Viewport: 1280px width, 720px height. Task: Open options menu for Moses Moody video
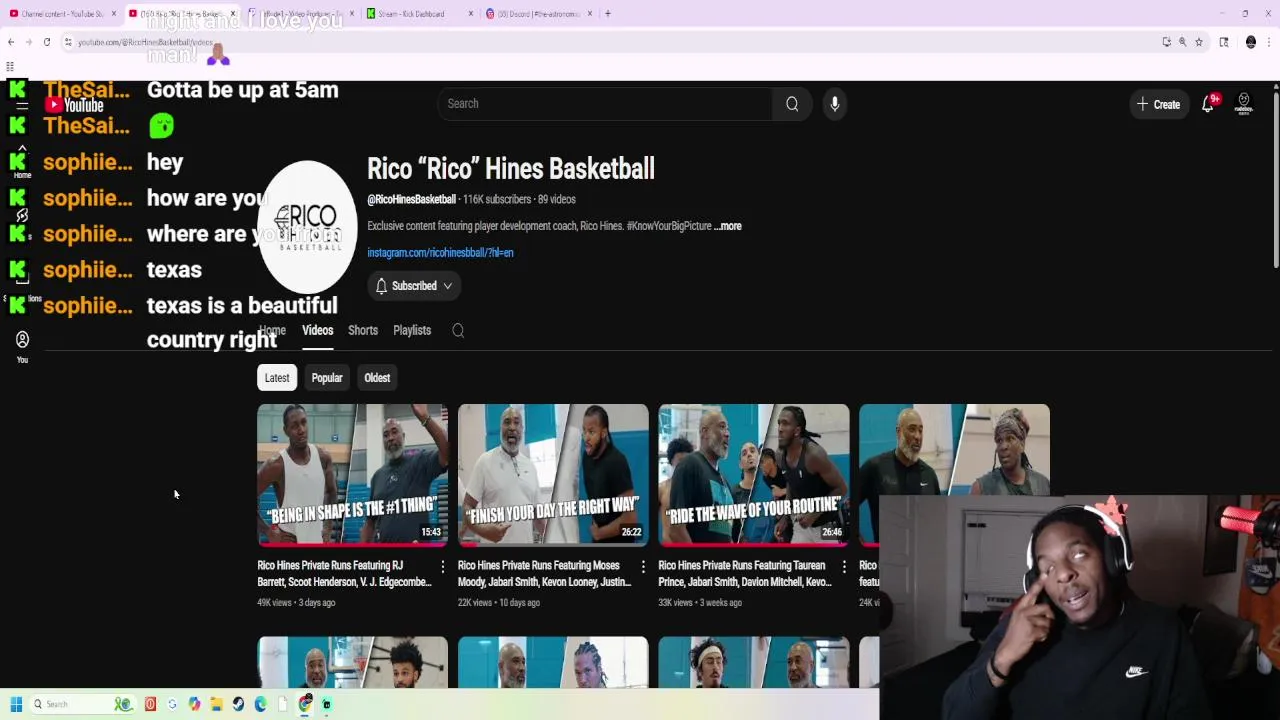643,567
